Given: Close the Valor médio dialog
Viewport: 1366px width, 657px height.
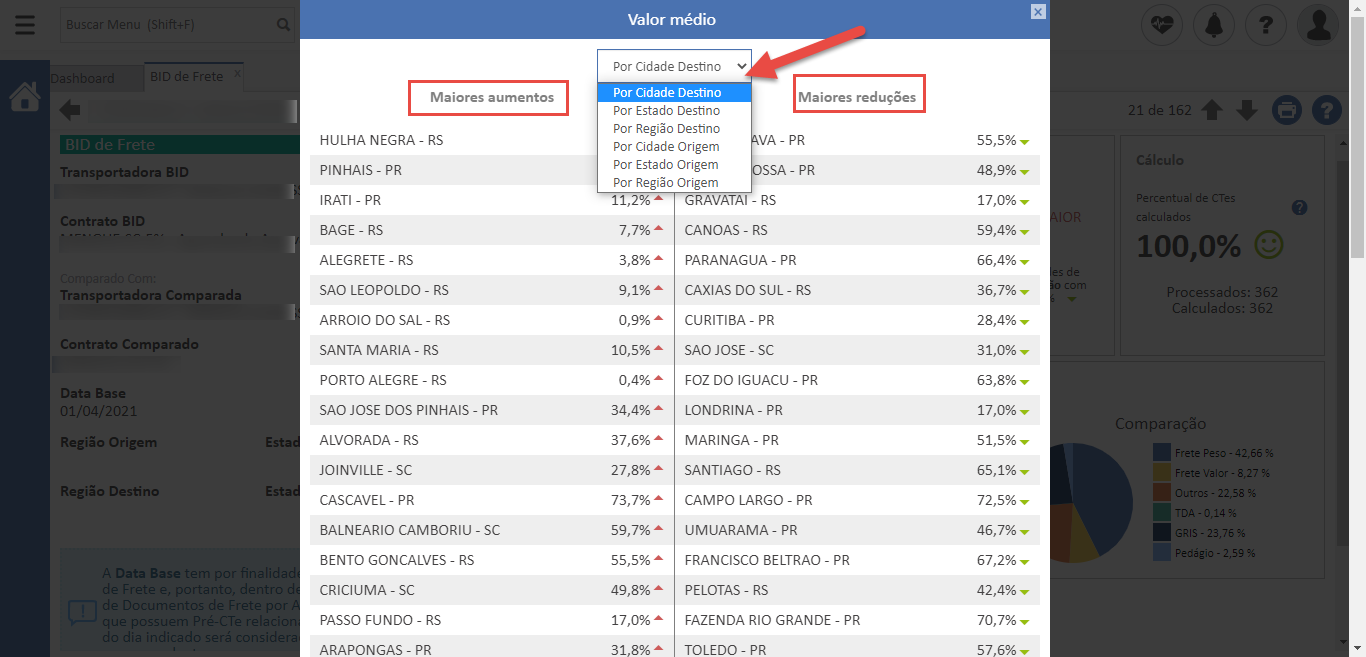Looking at the screenshot, I should (x=1038, y=12).
